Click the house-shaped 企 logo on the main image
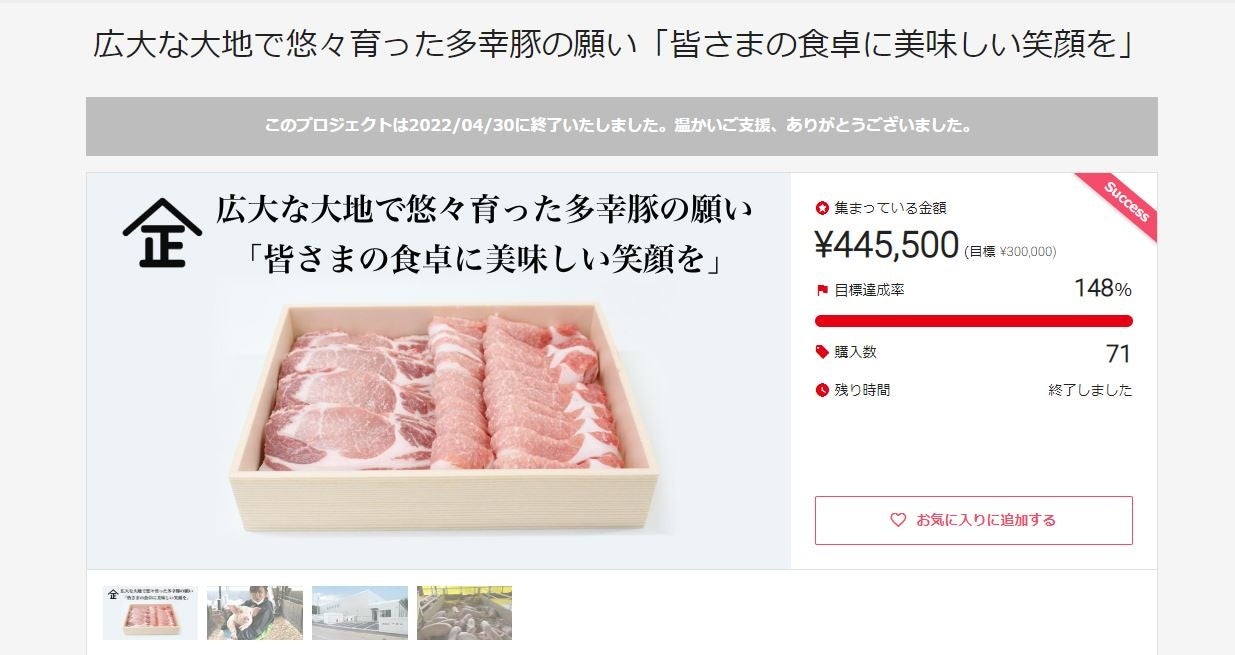The image size is (1235, 655). [x=162, y=233]
